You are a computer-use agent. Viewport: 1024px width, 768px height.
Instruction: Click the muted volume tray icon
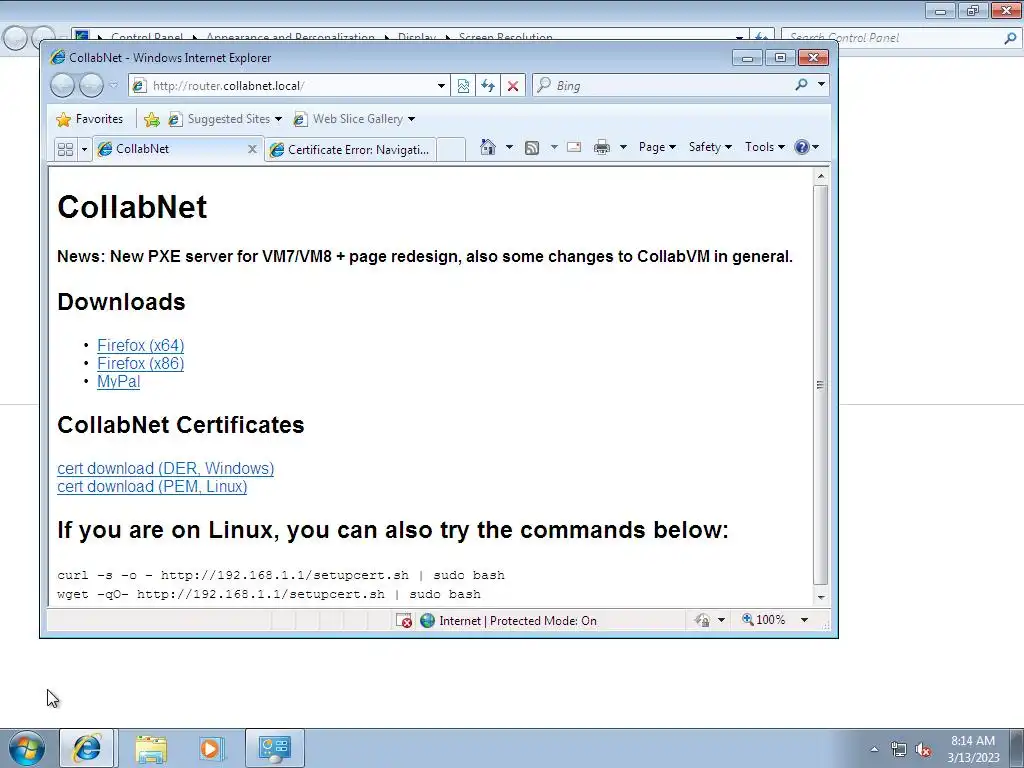pos(923,750)
